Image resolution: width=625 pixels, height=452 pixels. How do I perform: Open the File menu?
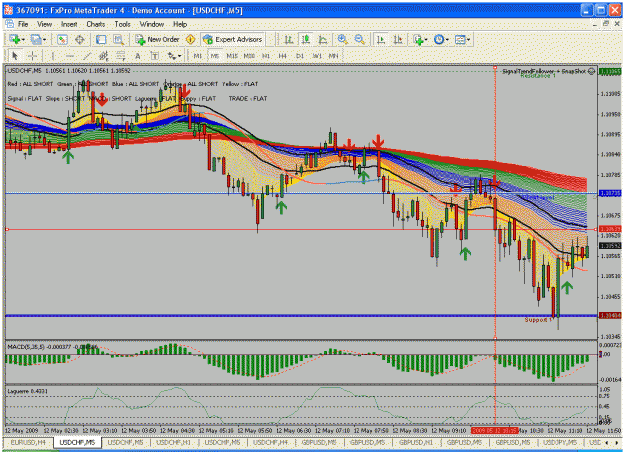23,24
